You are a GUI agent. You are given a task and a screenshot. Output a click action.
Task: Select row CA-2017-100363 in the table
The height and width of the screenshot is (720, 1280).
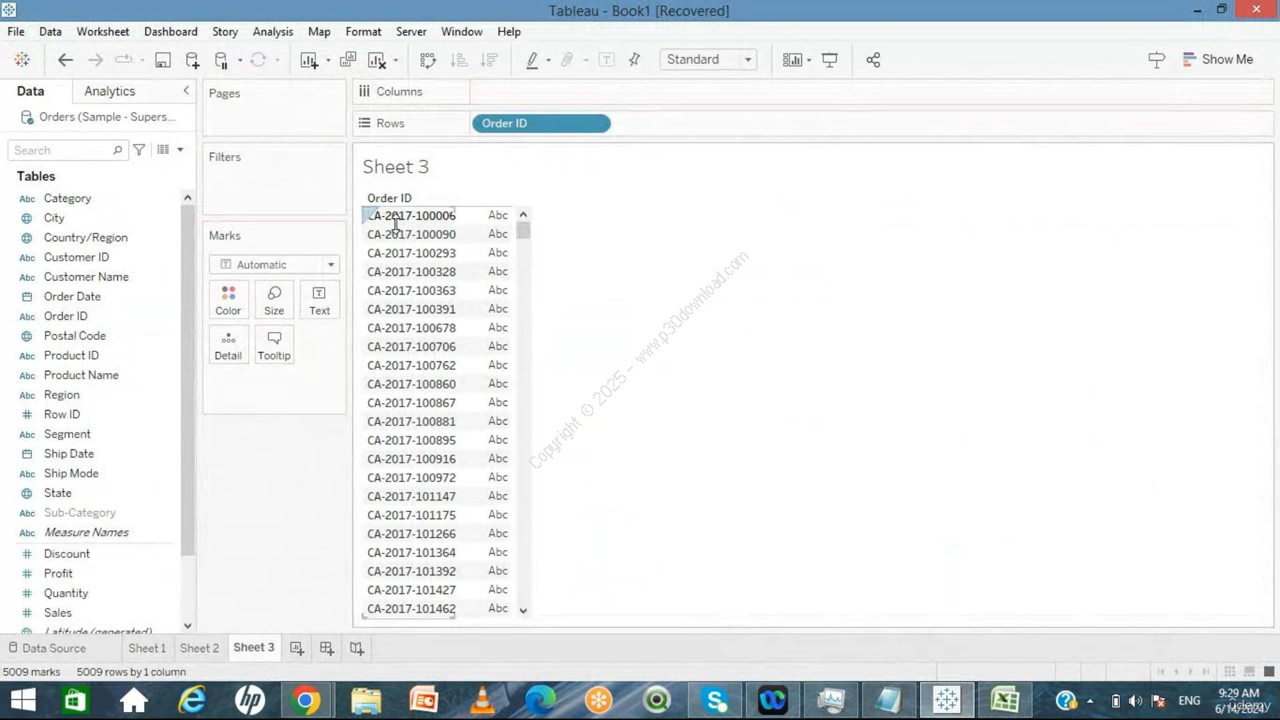[411, 291]
